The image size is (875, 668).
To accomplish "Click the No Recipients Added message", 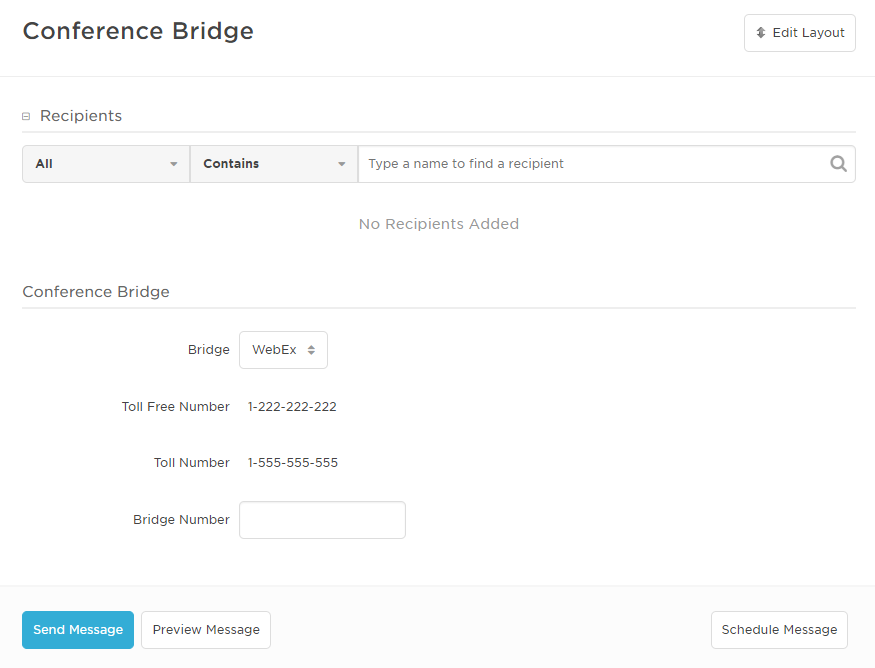I will [438, 224].
